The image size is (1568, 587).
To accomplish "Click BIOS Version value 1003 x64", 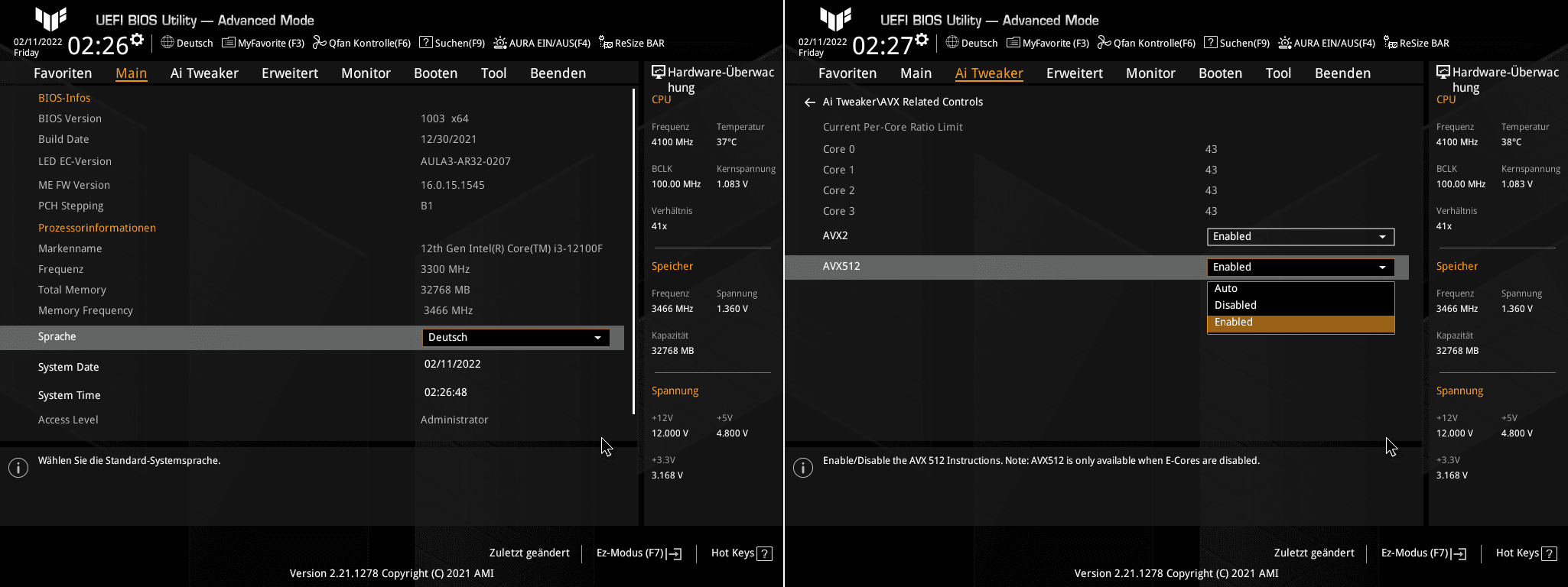I will (x=444, y=118).
